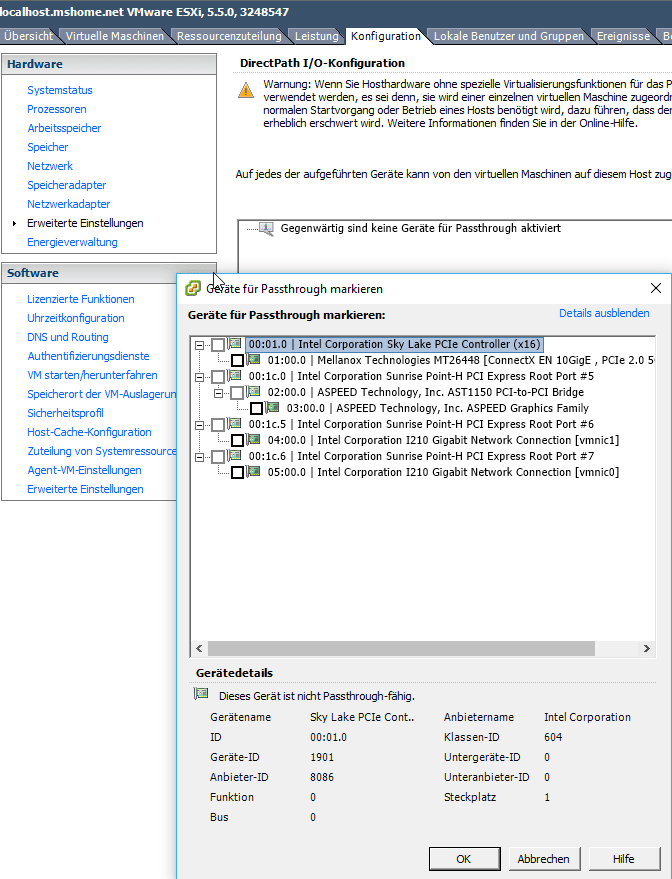Collapse the 00:01.0 Sky Lake tree node
Viewport: 672px width, 879px height.
pyautogui.click(x=199, y=345)
